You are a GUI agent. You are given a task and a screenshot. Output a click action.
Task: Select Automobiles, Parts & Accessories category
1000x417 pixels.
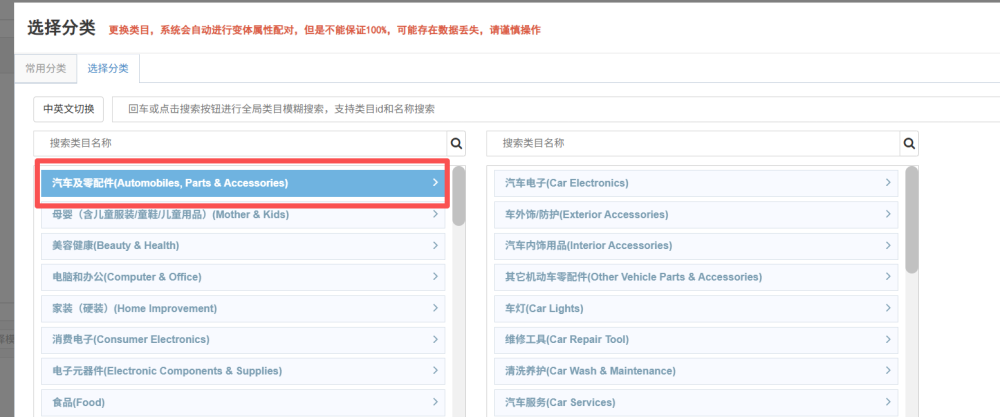point(243,183)
